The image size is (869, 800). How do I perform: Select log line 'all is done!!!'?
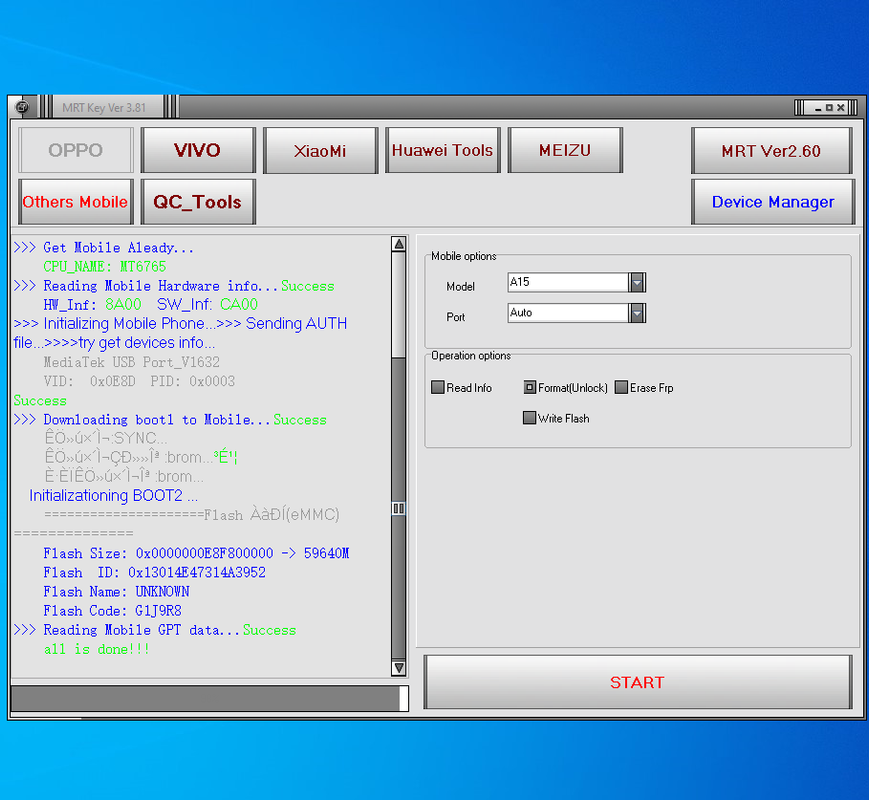pyautogui.click(x=97, y=649)
